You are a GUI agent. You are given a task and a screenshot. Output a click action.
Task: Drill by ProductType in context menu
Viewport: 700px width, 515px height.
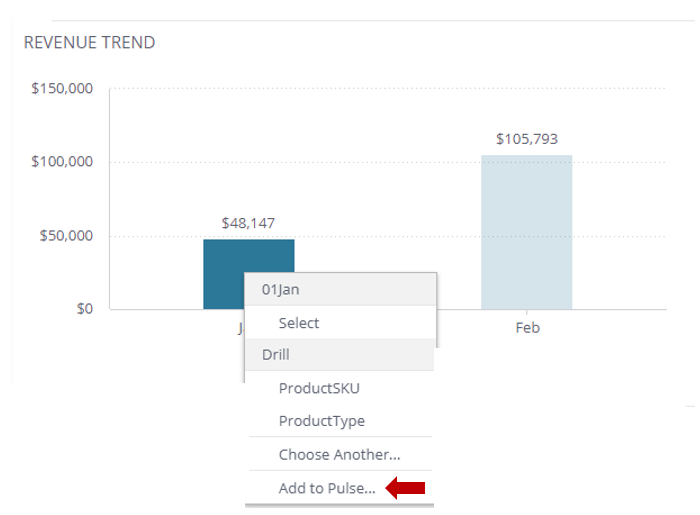pyautogui.click(x=321, y=421)
